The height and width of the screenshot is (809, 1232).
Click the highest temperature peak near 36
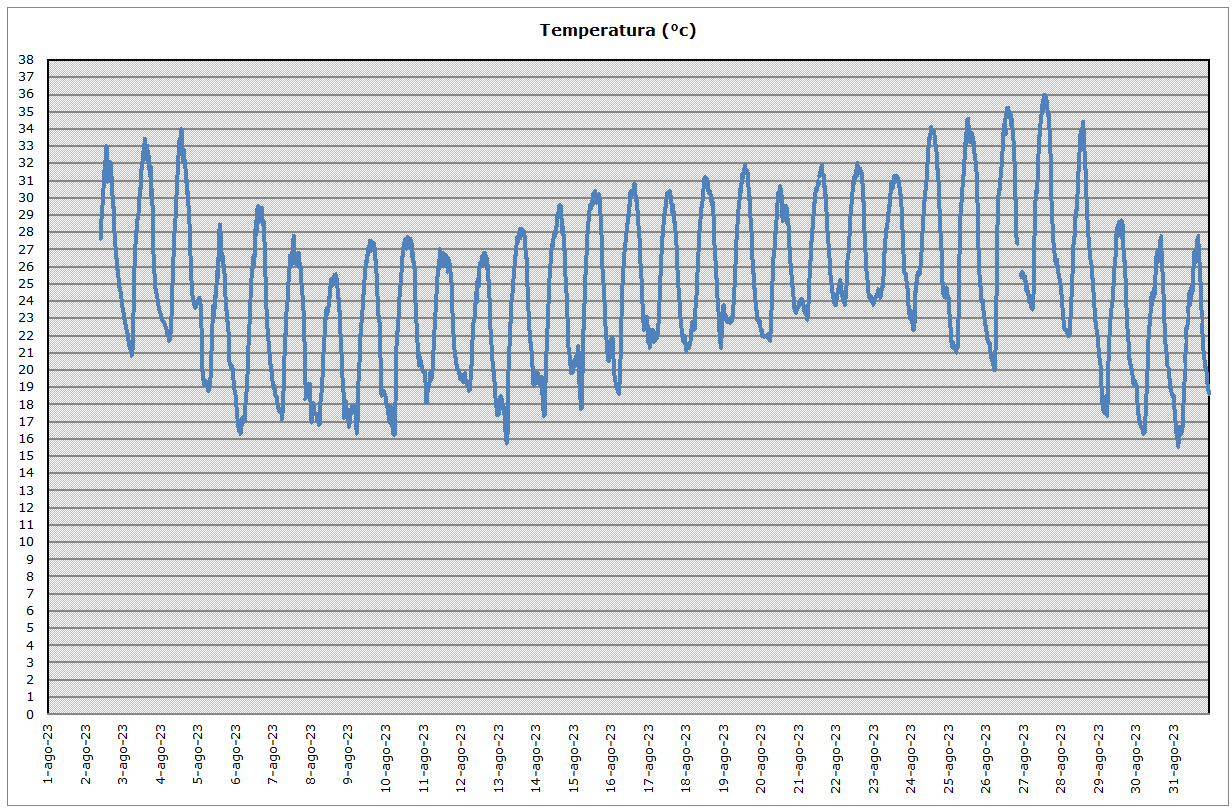(x=1044, y=97)
